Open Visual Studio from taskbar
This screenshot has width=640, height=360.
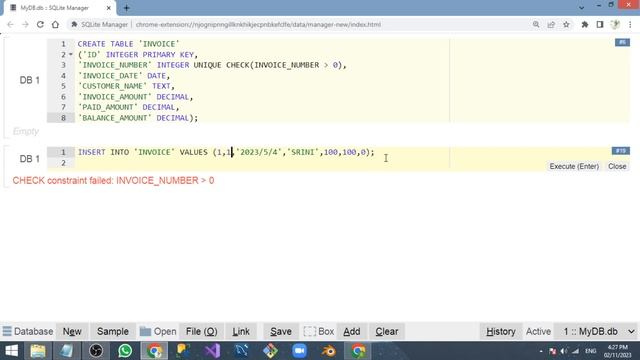212,351
